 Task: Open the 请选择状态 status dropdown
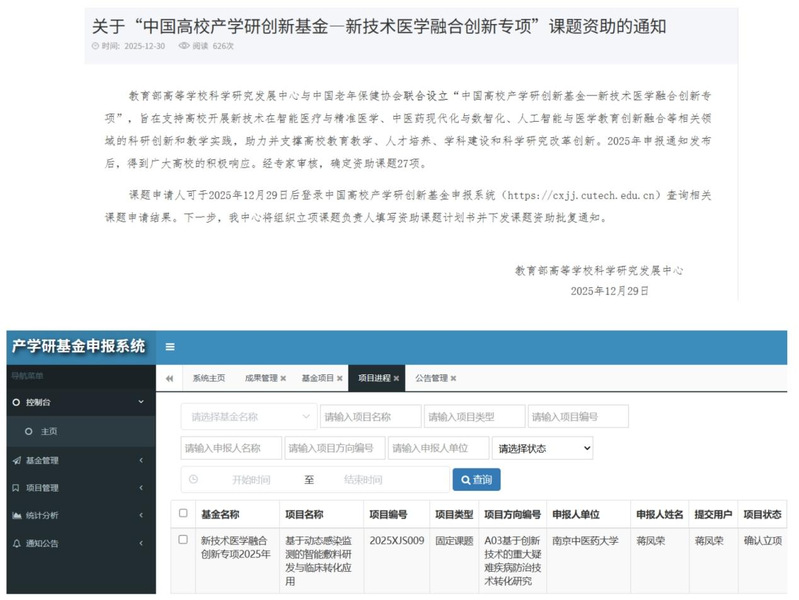[544, 448]
